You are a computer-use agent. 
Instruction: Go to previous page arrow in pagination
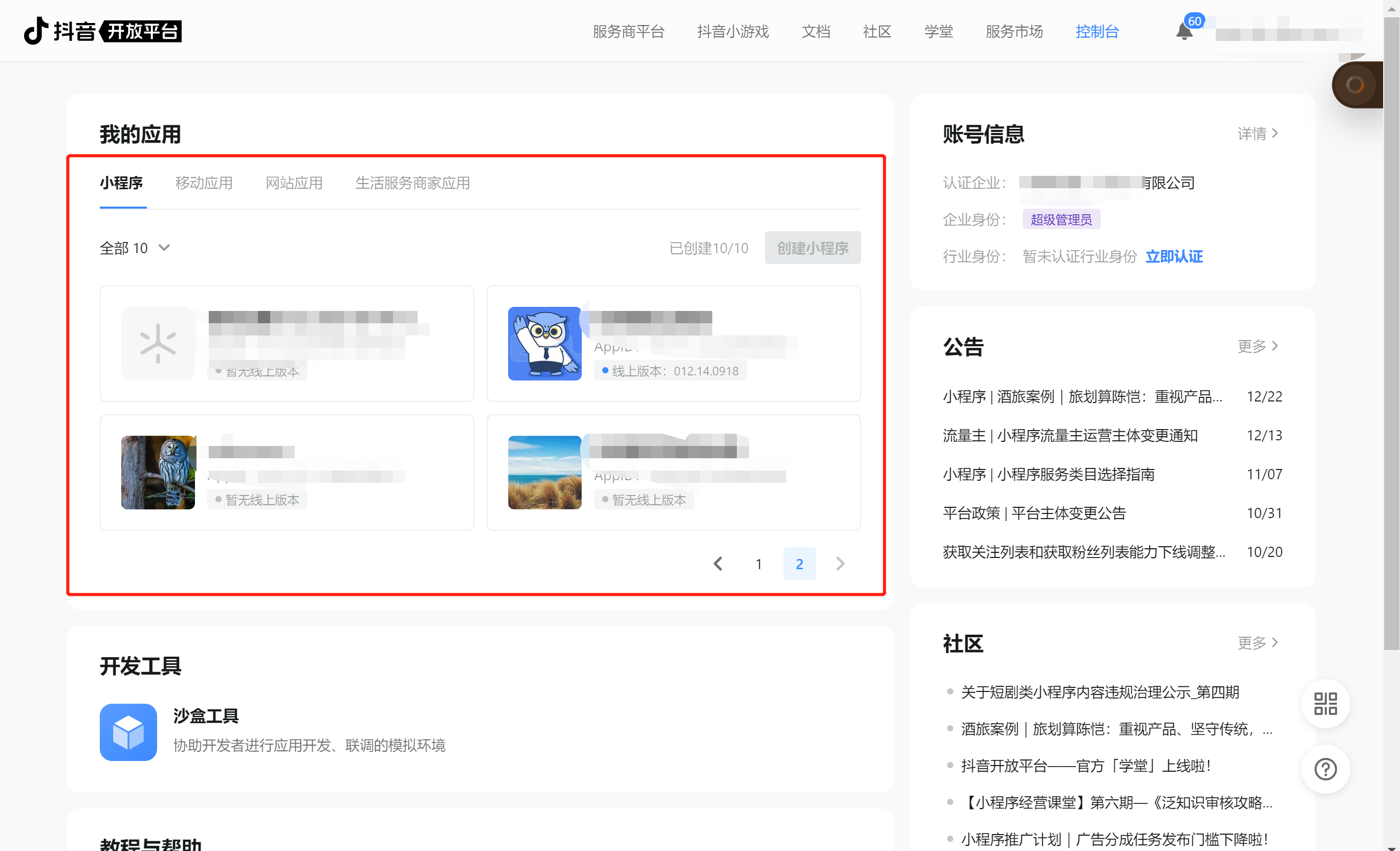click(x=718, y=563)
